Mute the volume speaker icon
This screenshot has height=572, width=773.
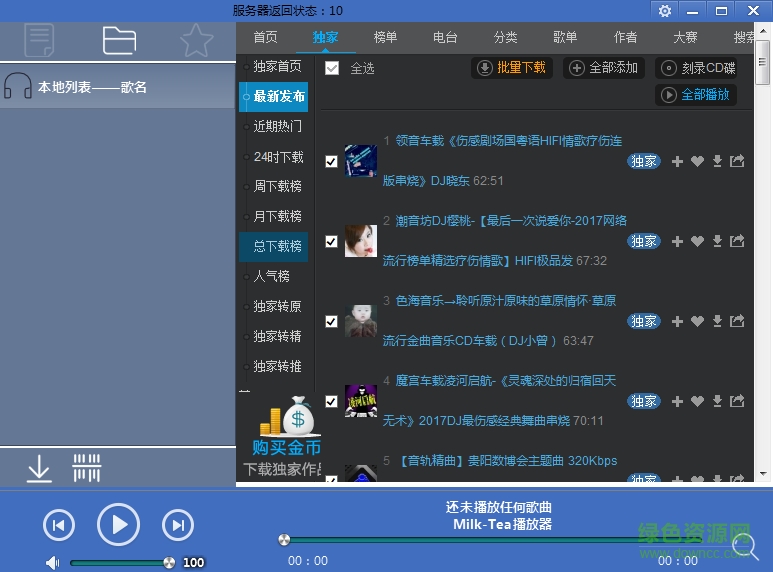(52, 562)
